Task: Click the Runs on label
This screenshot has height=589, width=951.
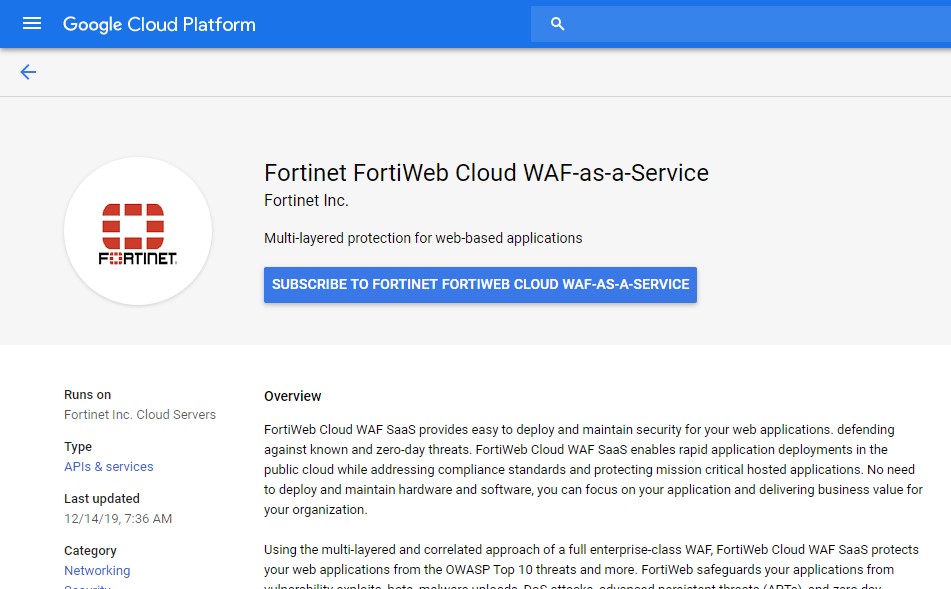Action: [87, 395]
